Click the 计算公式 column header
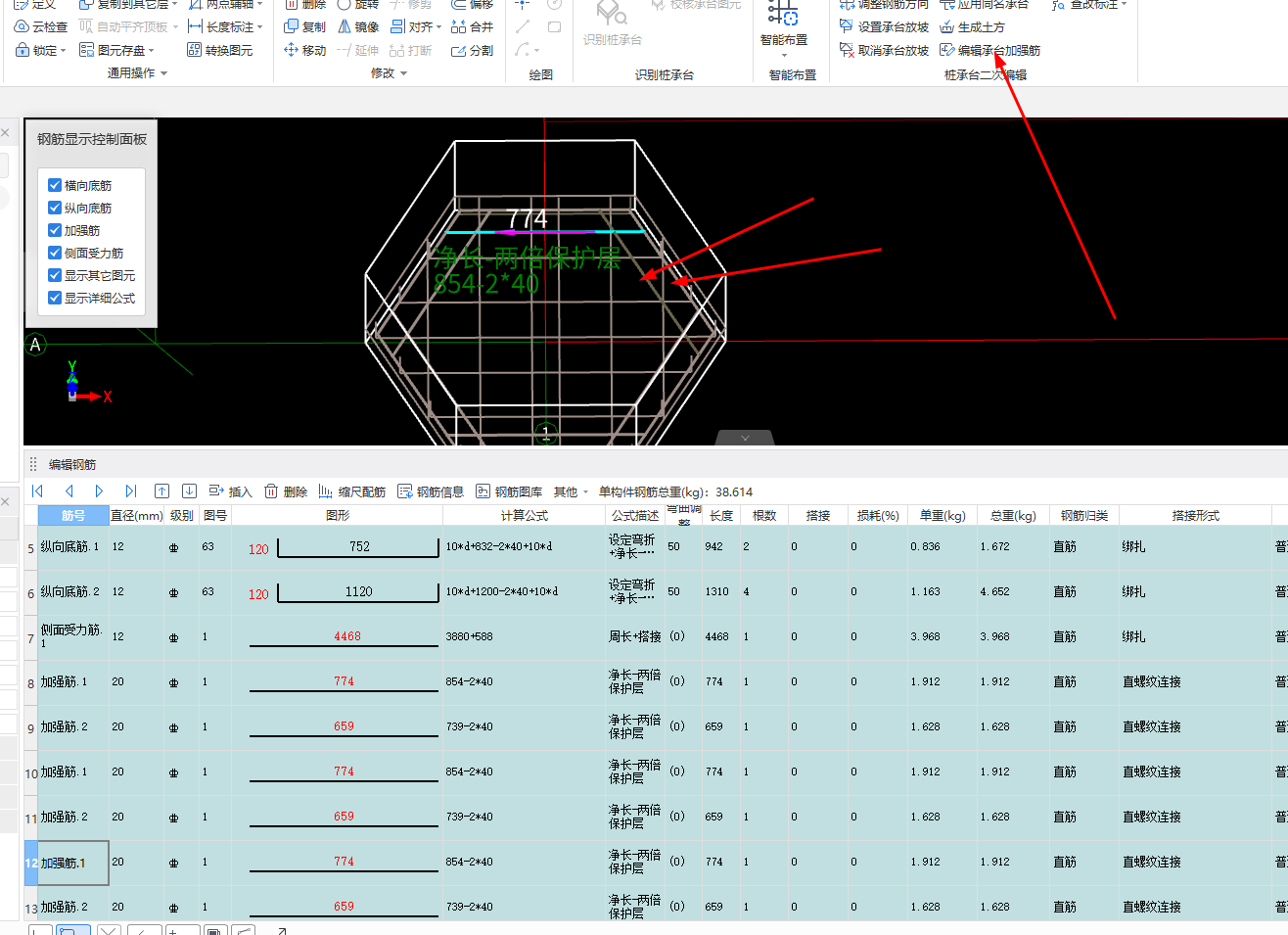The height and width of the screenshot is (935, 1288). tap(525, 515)
